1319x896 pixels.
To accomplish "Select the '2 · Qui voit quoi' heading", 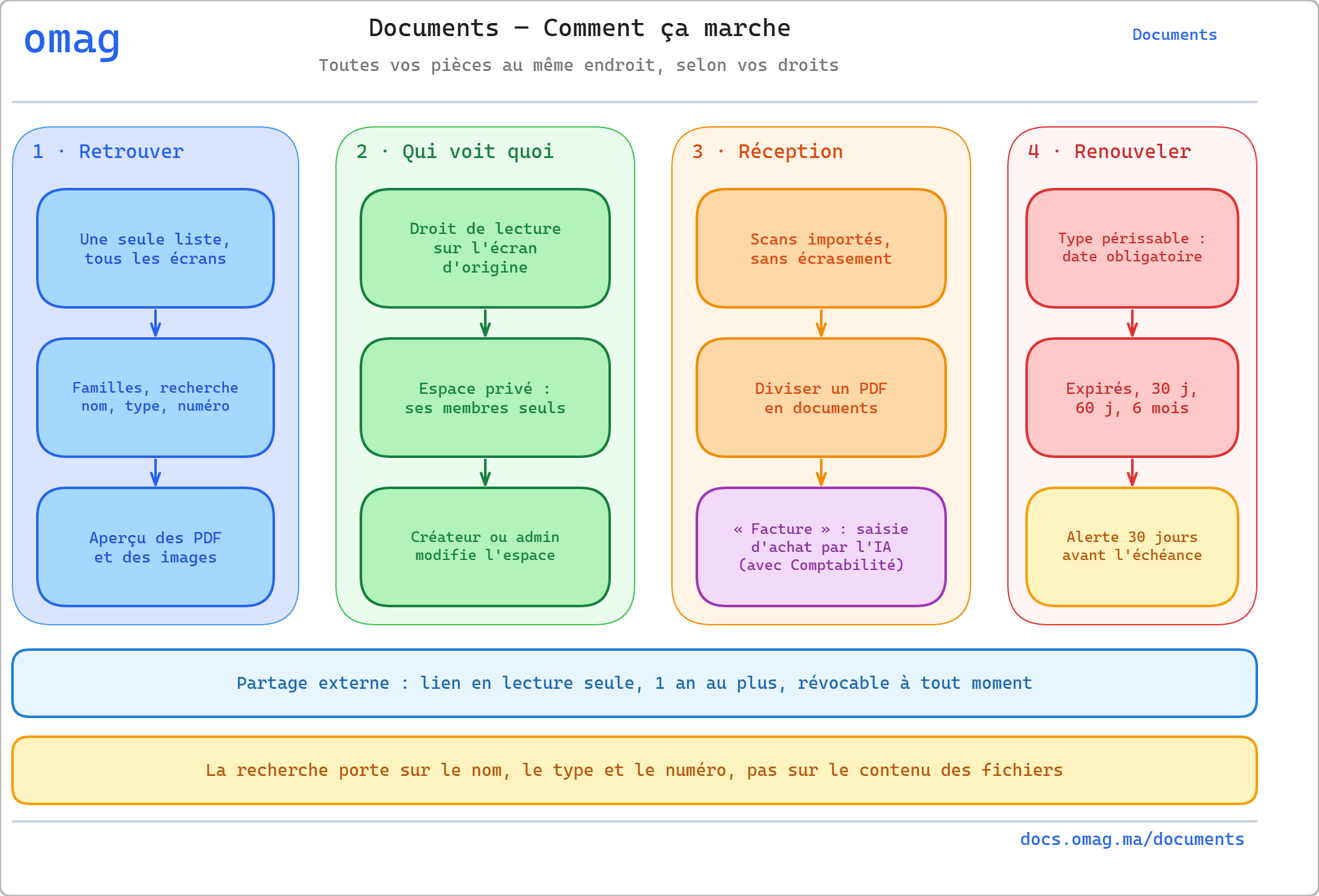I will point(455,151).
